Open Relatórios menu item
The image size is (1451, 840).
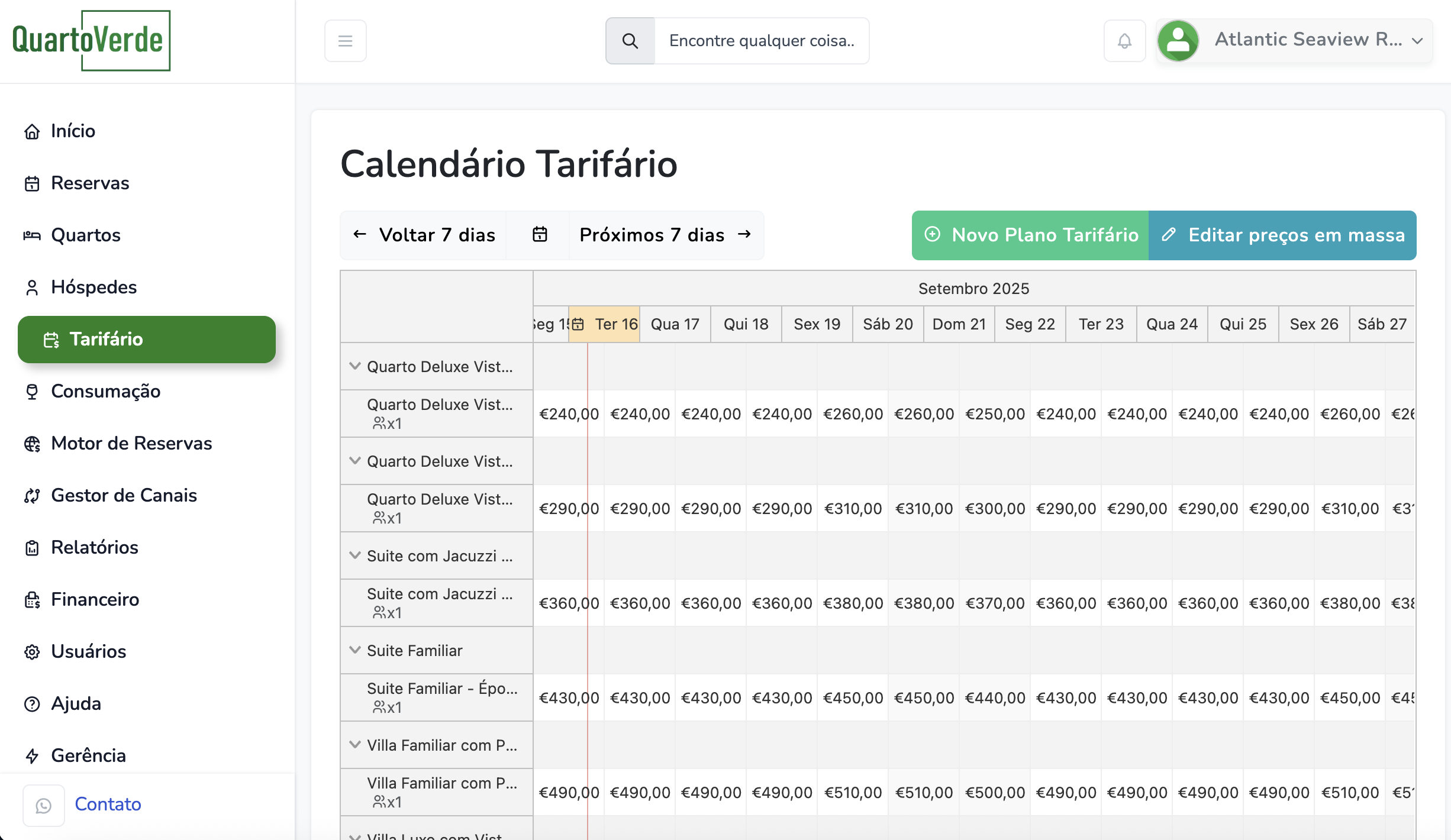95,547
